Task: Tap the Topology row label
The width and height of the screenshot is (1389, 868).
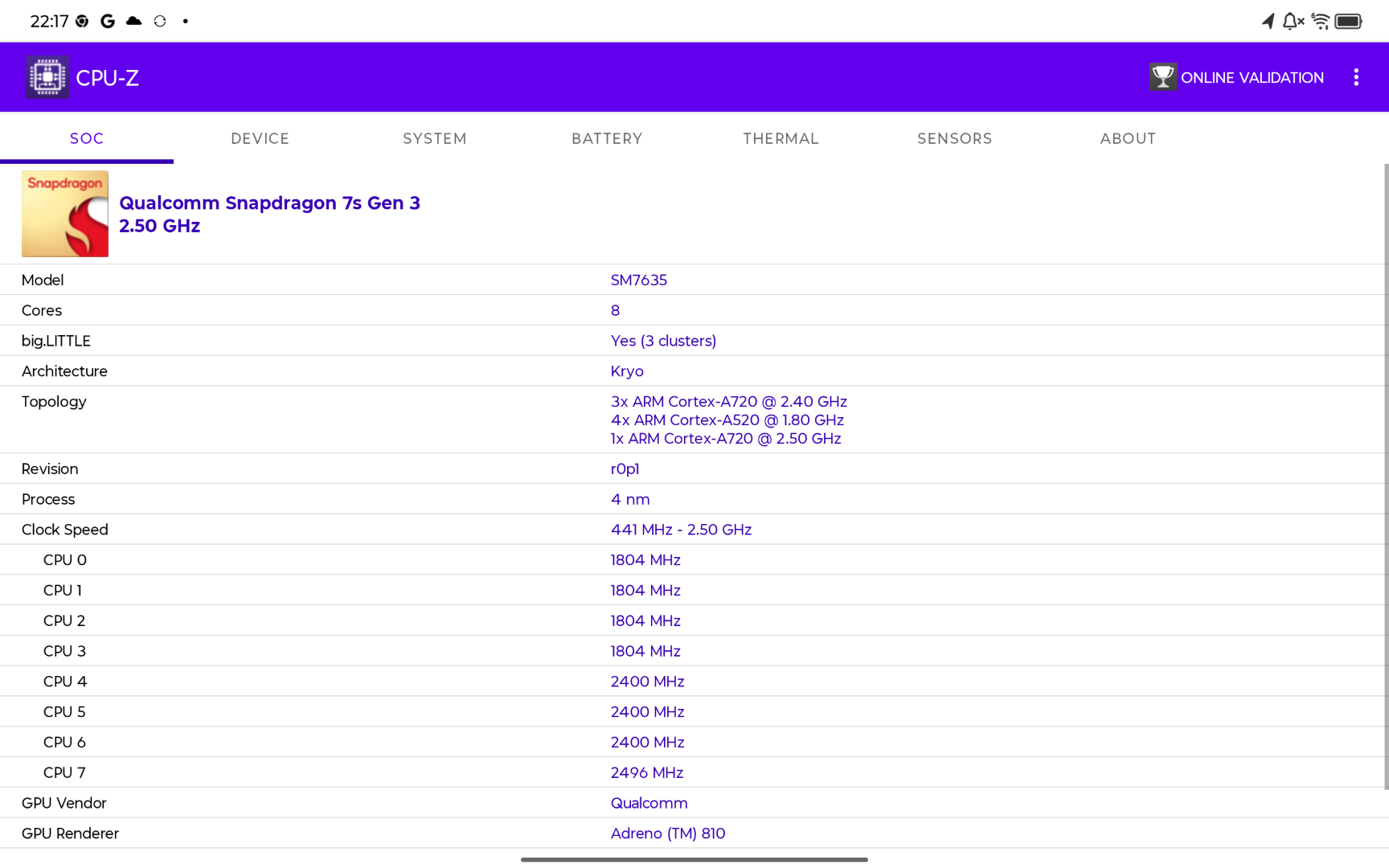Action: (54, 402)
